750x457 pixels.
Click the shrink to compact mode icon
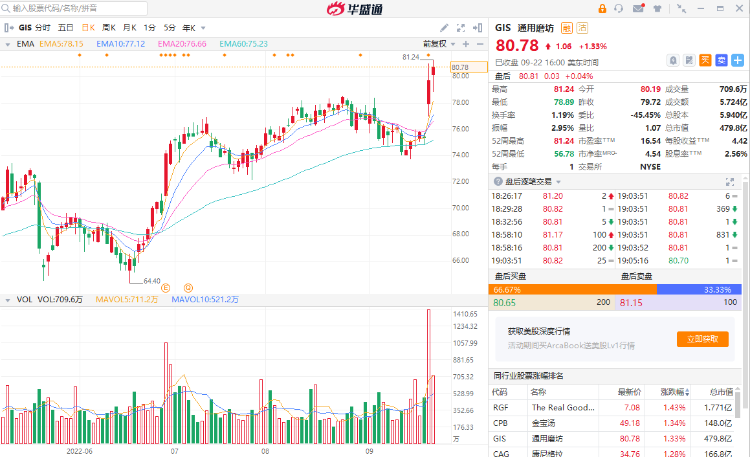[682, 9]
